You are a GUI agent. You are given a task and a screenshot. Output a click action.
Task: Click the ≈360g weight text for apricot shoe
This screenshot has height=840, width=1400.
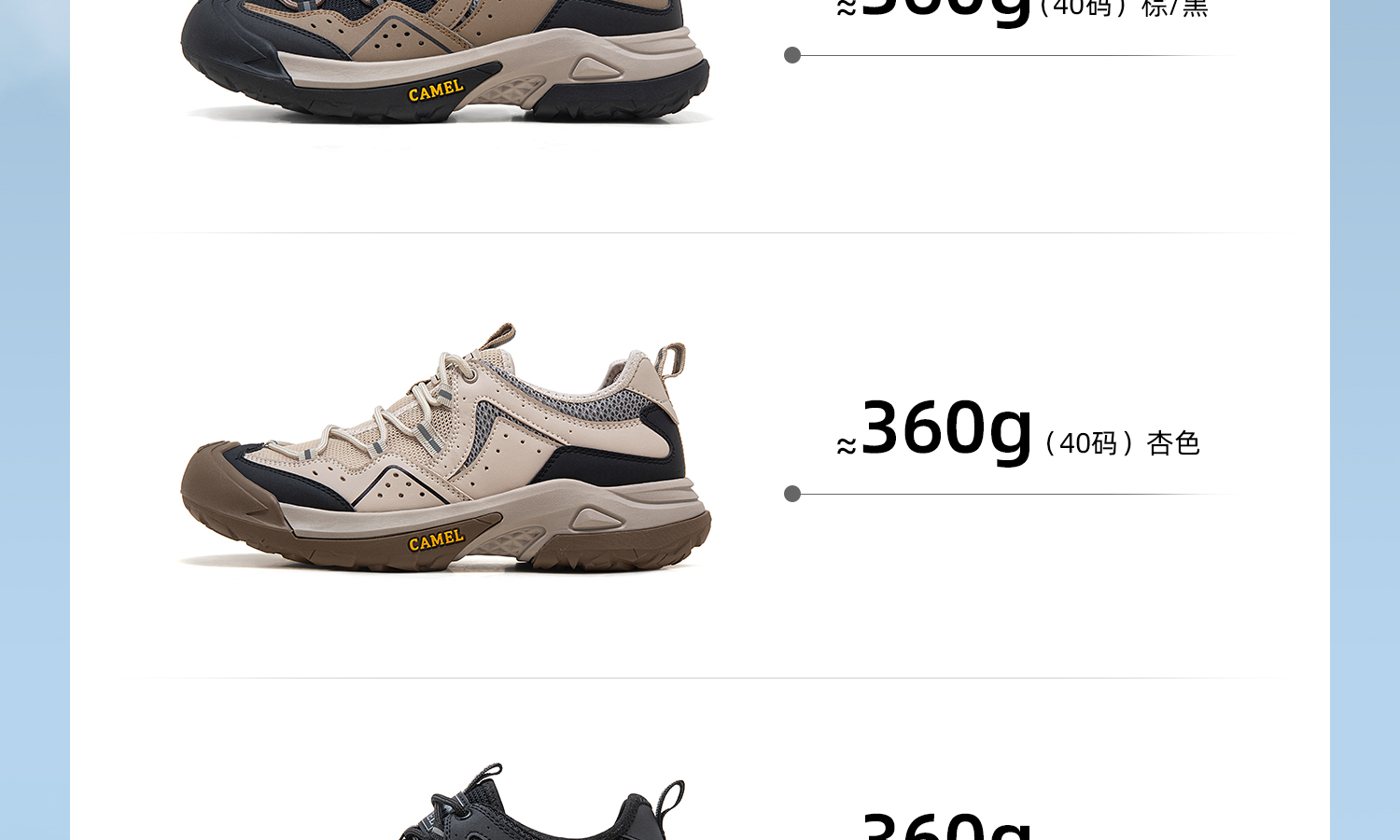(935, 429)
